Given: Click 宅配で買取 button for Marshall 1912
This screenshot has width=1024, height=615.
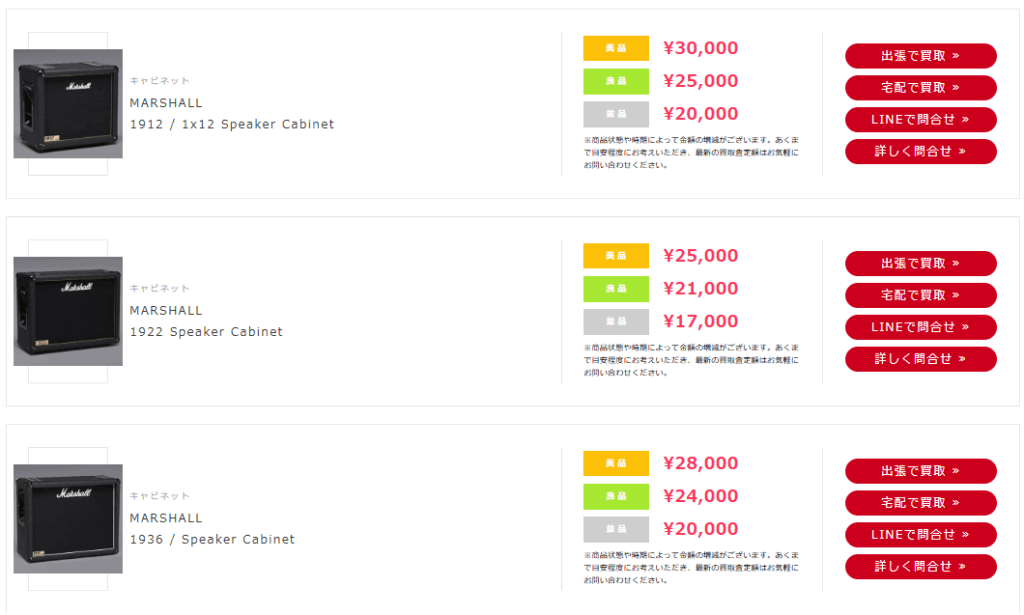Looking at the screenshot, I should pos(920,87).
